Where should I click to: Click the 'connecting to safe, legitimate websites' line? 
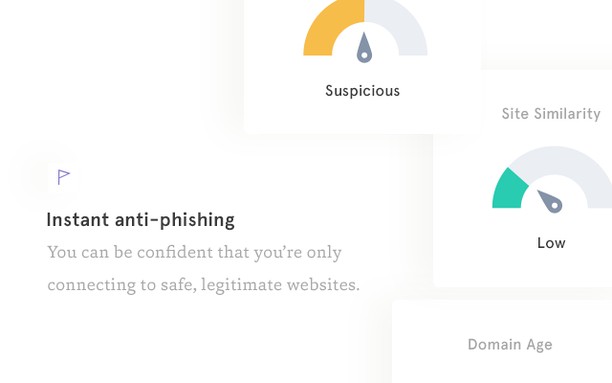[203, 285]
